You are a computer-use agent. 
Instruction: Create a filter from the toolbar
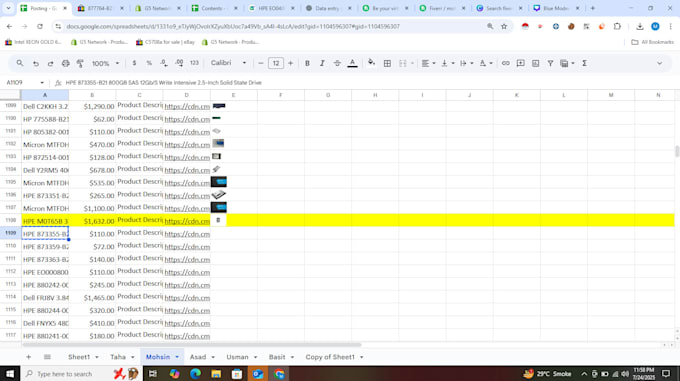[x=550, y=63]
